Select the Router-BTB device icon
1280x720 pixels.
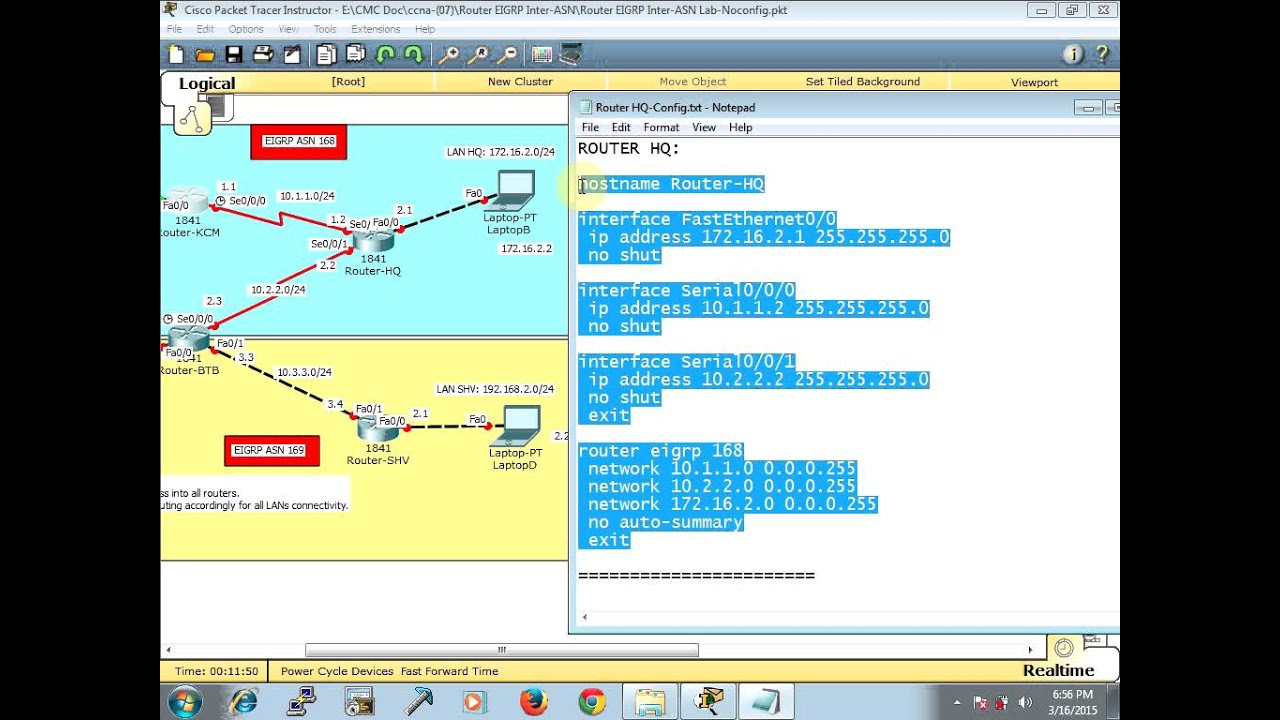[187, 338]
